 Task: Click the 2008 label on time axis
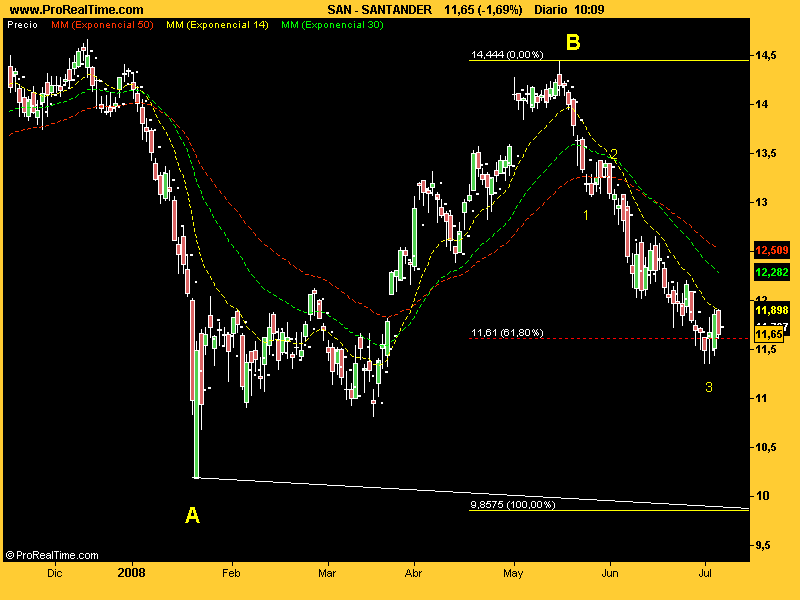click(x=131, y=572)
